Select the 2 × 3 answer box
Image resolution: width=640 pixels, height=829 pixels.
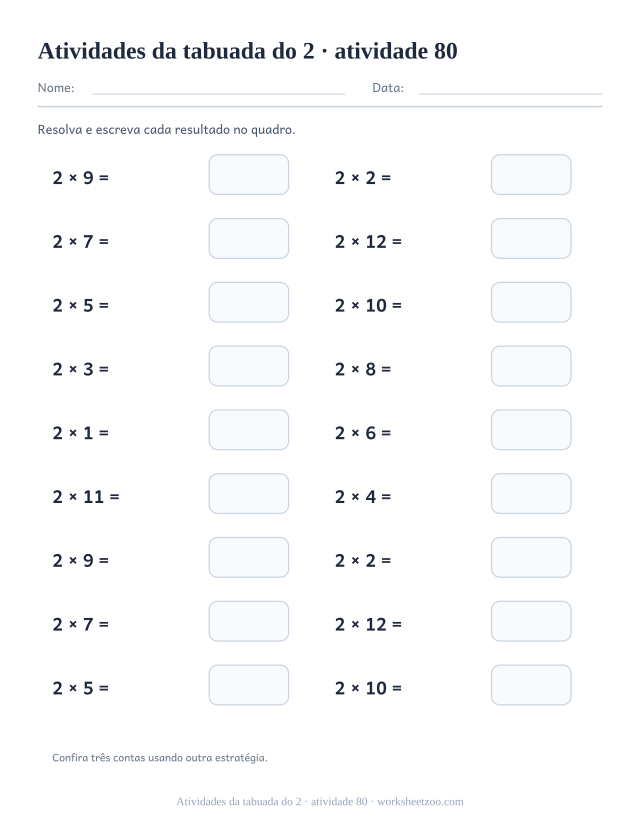(x=249, y=366)
